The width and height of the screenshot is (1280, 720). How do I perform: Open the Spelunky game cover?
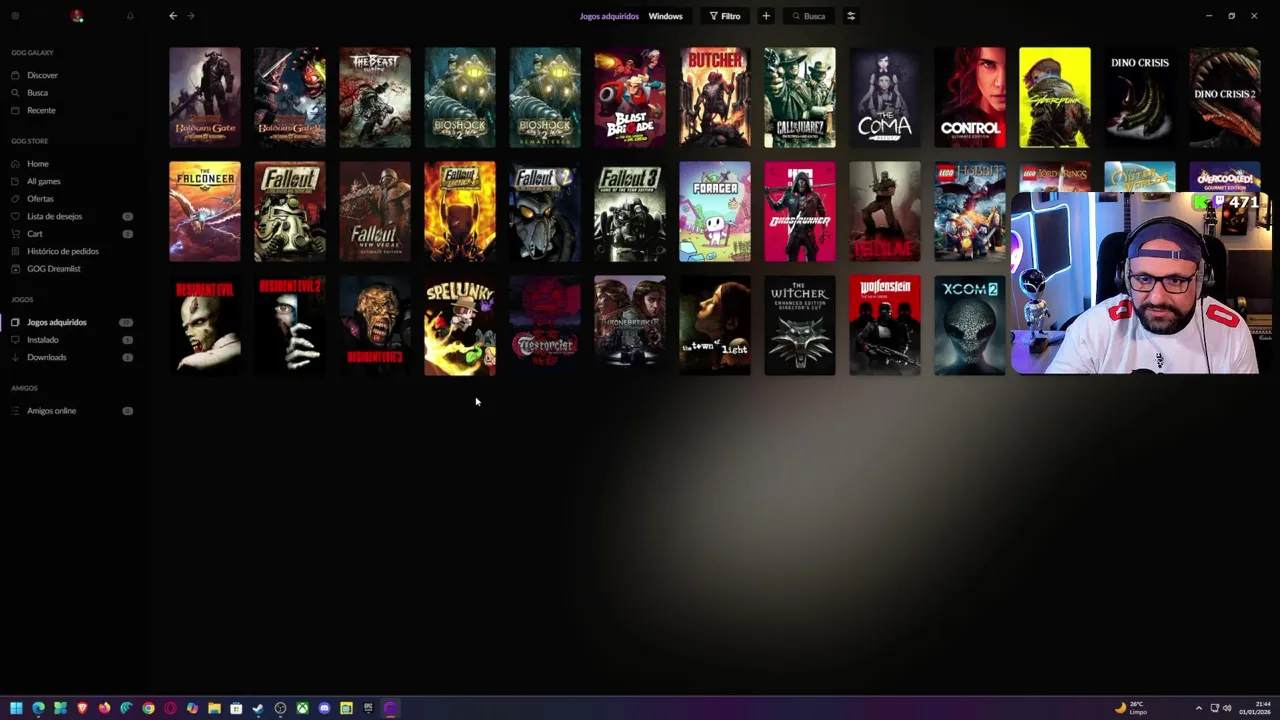460,326
